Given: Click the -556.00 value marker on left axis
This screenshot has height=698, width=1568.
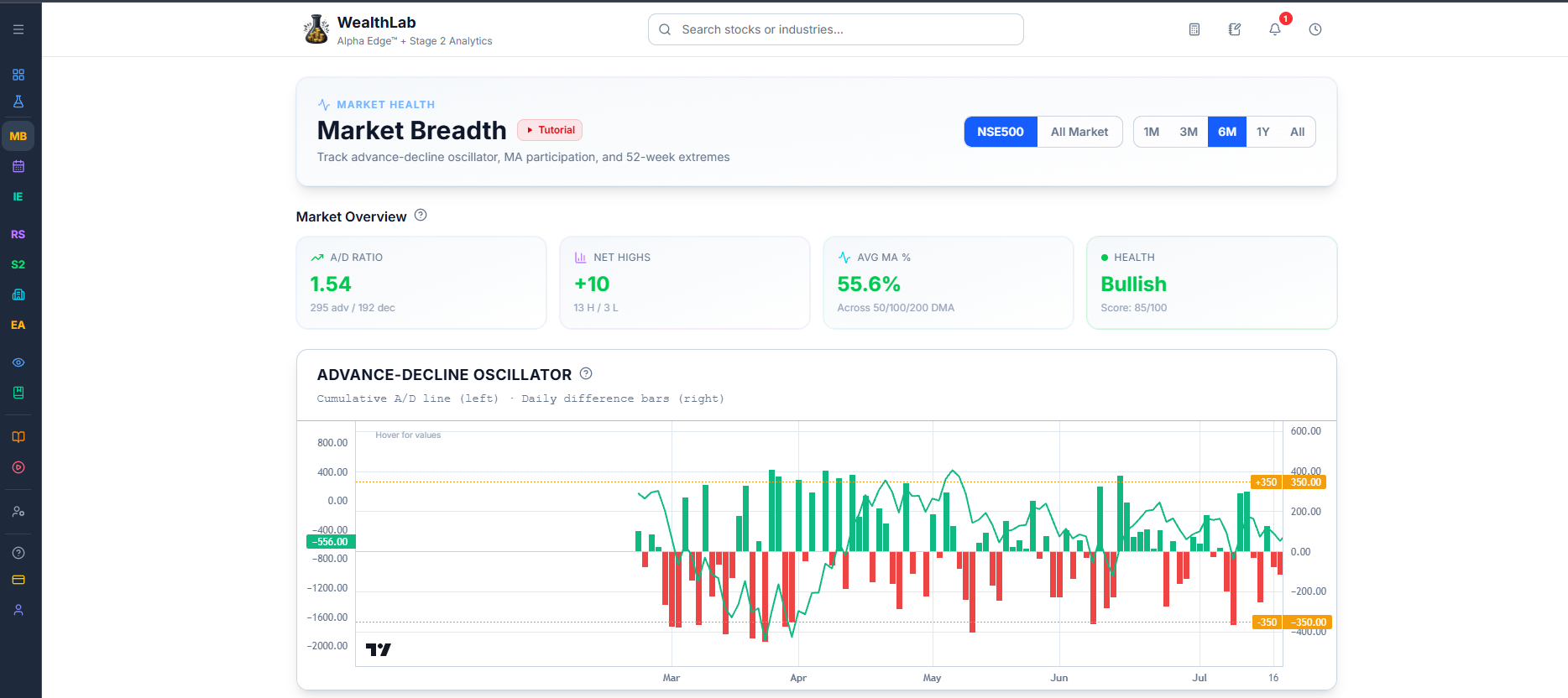Looking at the screenshot, I should click(331, 542).
